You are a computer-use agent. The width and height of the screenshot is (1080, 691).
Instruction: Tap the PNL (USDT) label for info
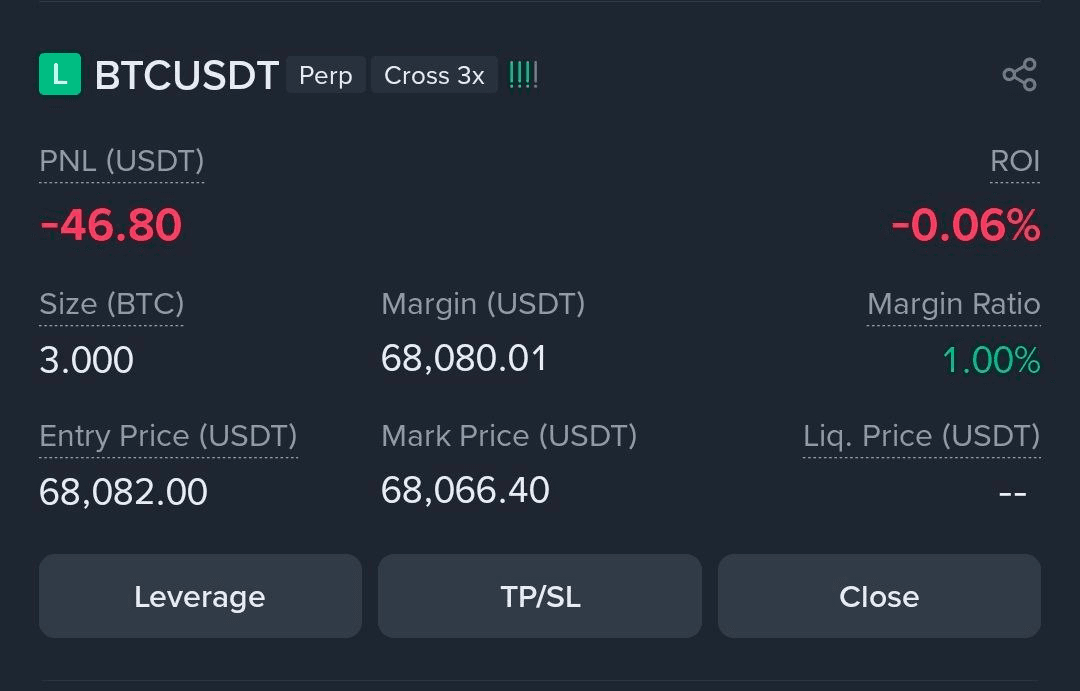[121, 161]
